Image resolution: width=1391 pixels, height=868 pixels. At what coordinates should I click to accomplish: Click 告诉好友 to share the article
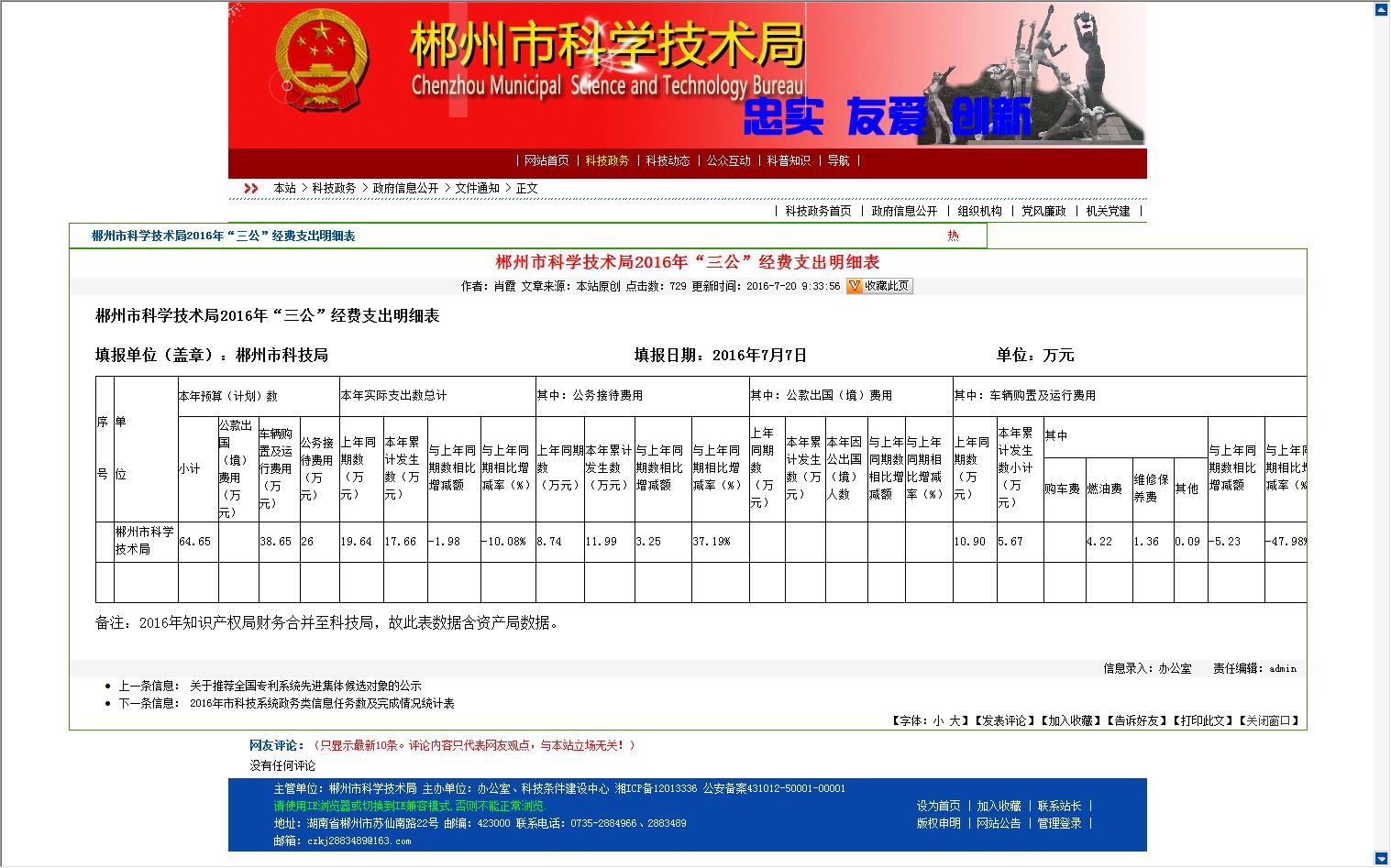(1136, 720)
